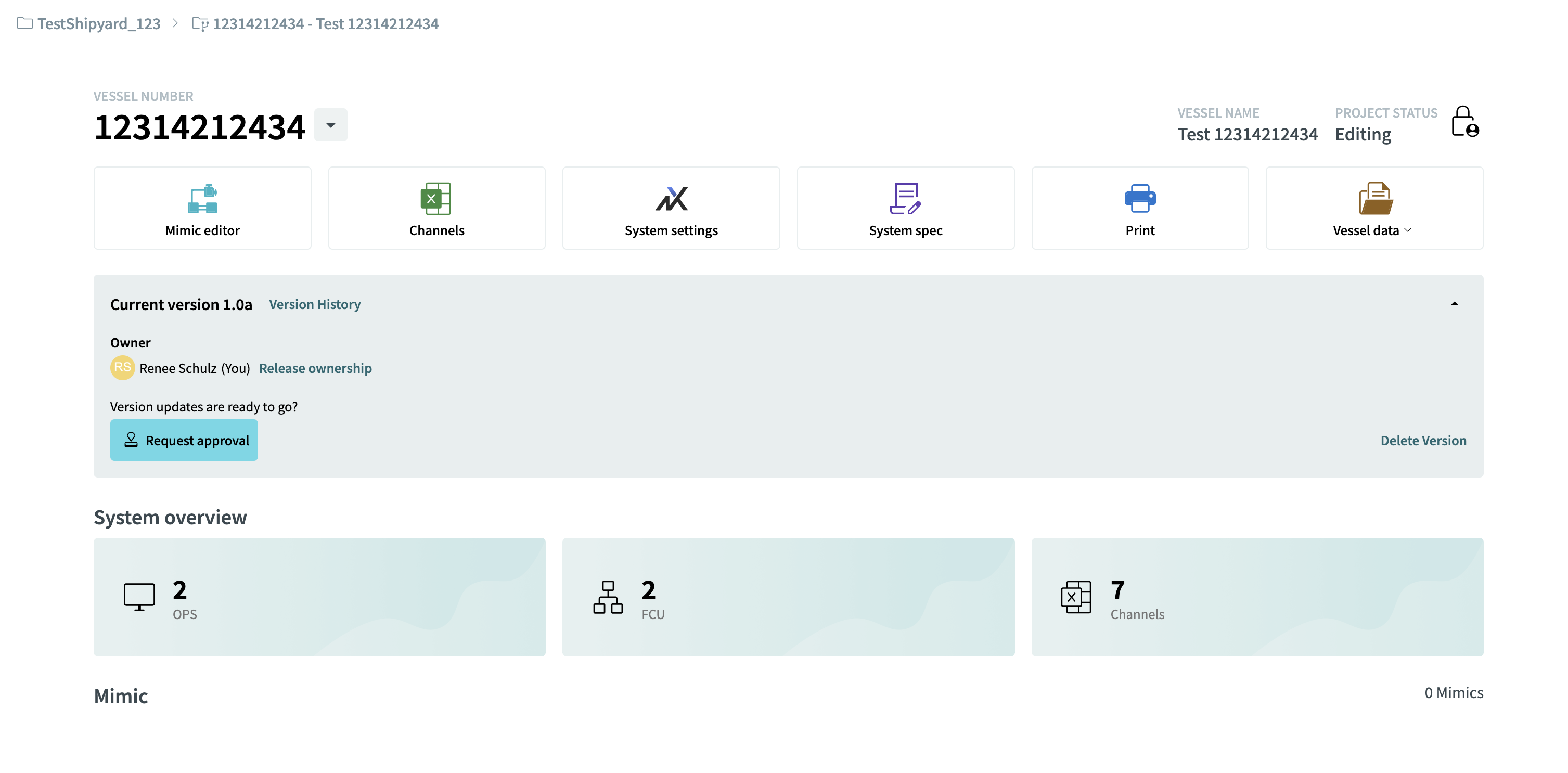The height and width of the screenshot is (773, 1568).
Task: Click the OPS monitor icon
Action: pos(139,597)
